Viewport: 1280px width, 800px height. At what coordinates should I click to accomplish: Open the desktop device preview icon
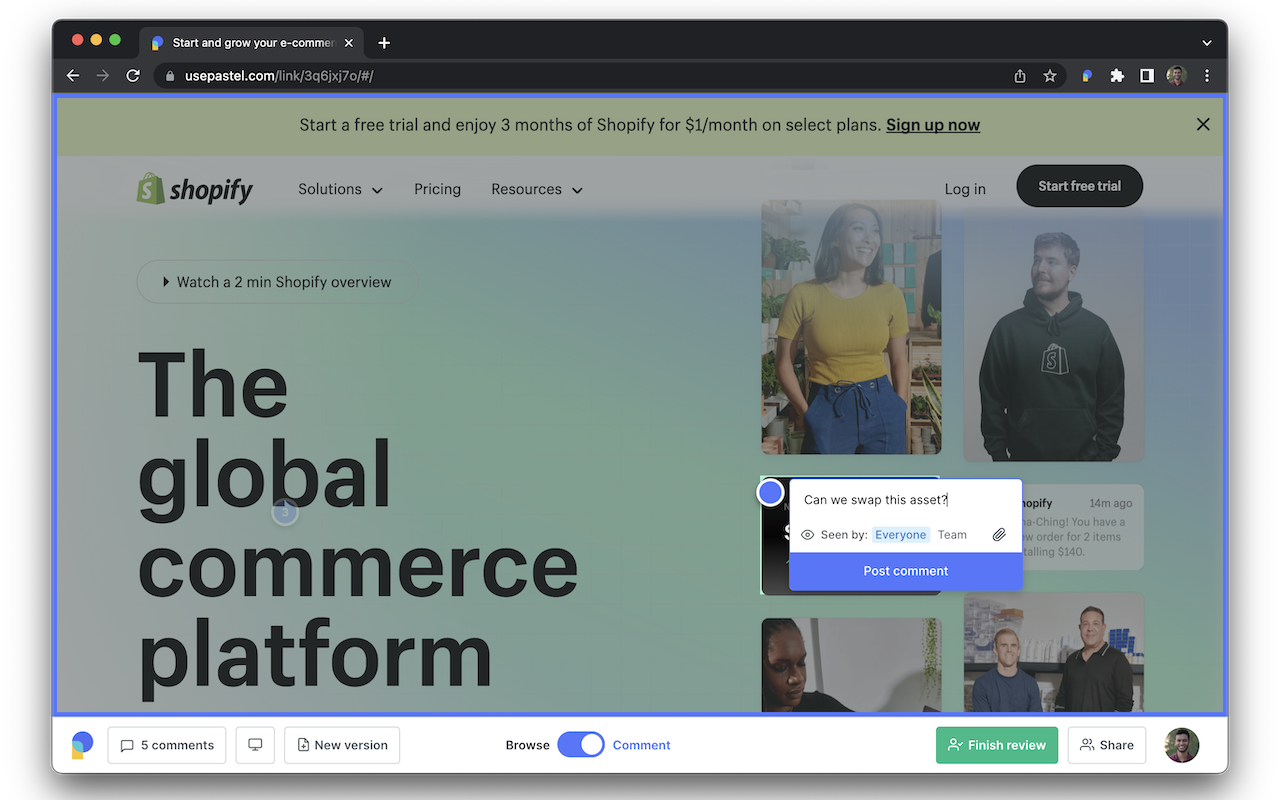point(255,745)
